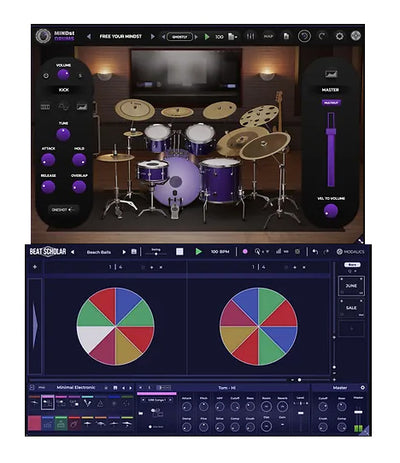Click the 100 BPM tempo field
This screenshot has width=400, height=463.
pyautogui.click(x=220, y=252)
